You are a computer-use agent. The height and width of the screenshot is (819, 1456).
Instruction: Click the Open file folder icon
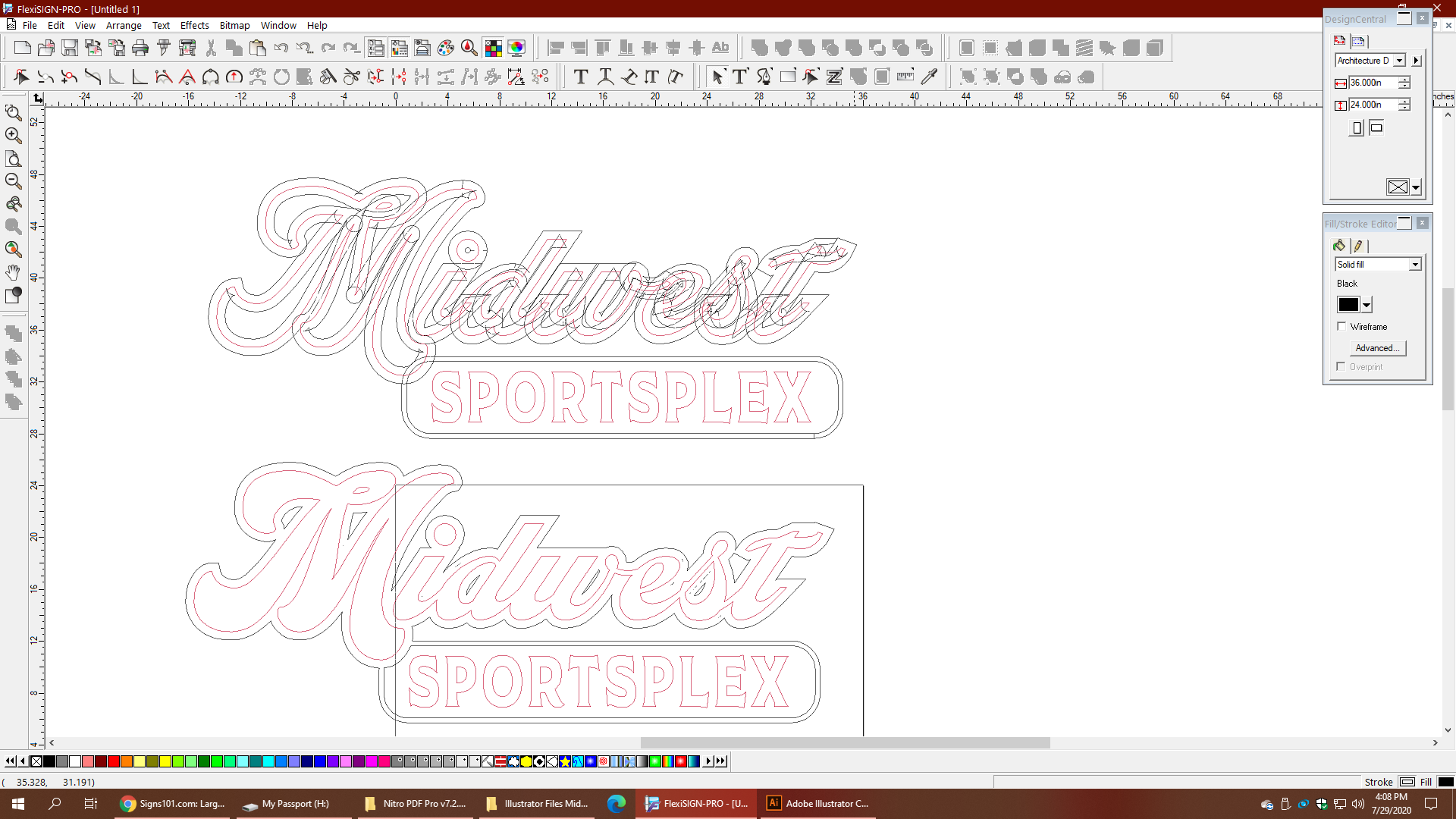[46, 49]
